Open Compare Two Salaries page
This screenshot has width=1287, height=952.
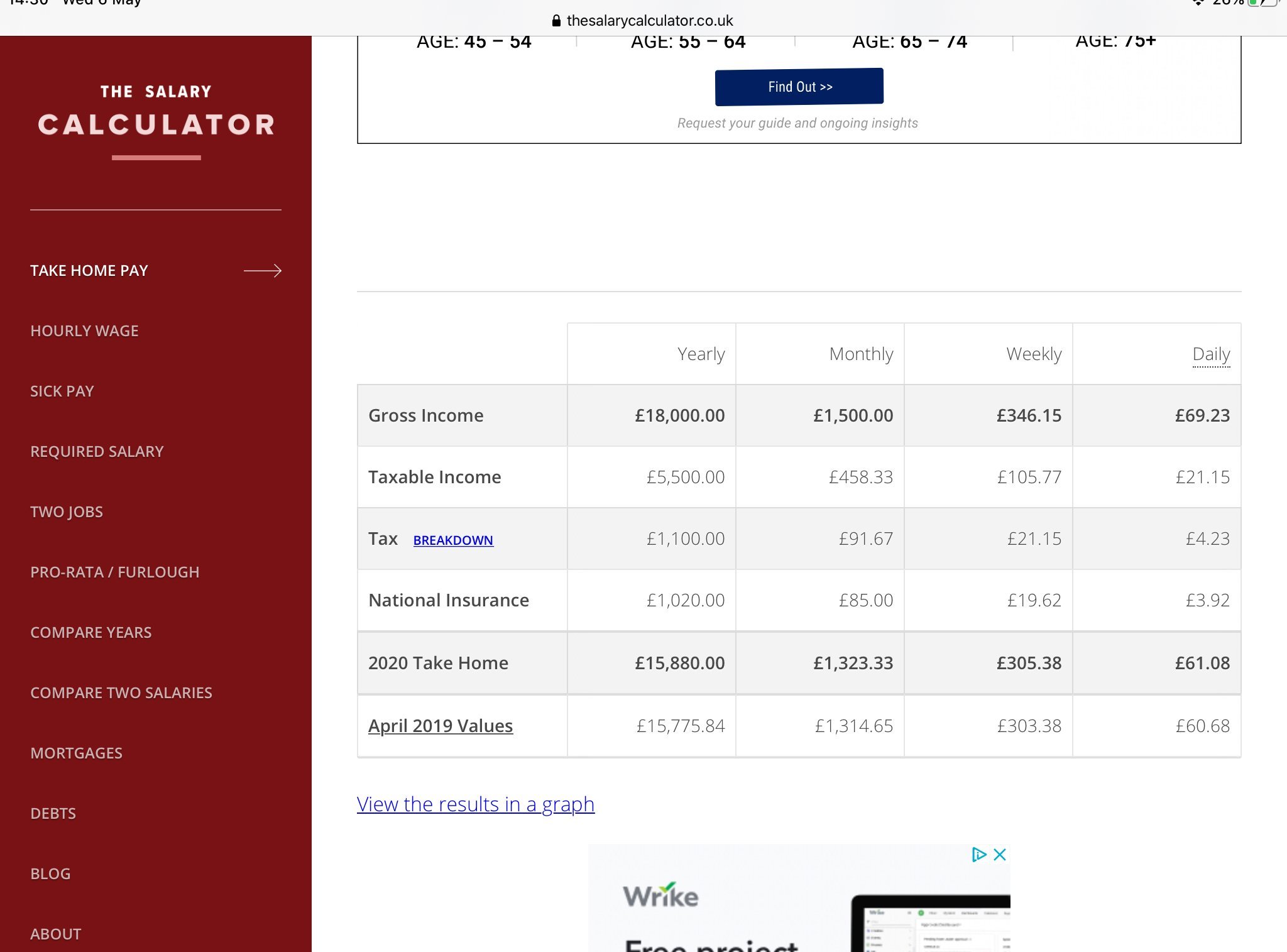[121, 693]
